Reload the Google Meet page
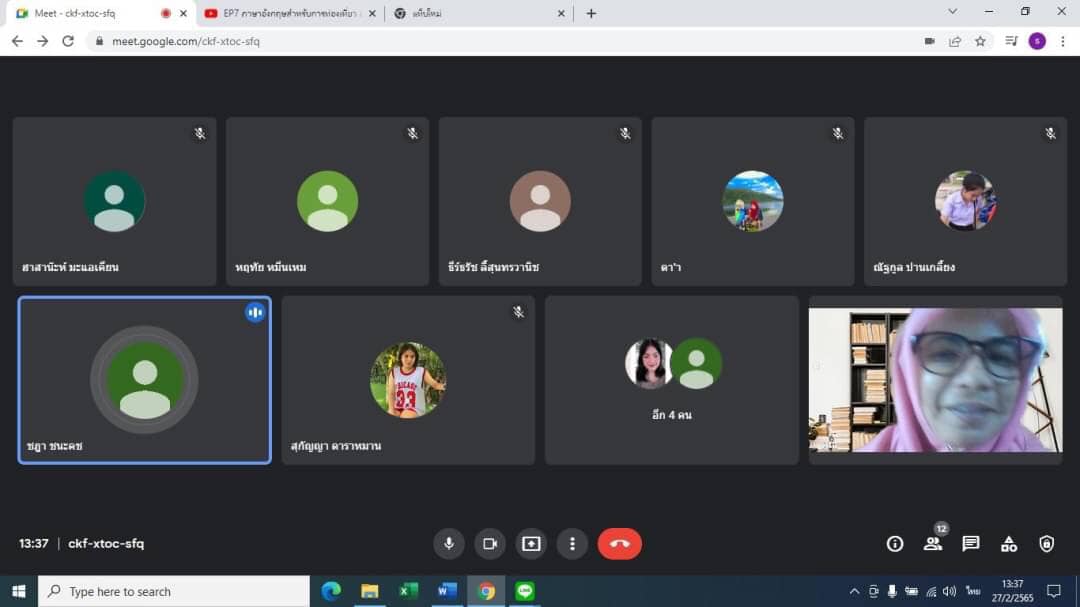 point(68,41)
